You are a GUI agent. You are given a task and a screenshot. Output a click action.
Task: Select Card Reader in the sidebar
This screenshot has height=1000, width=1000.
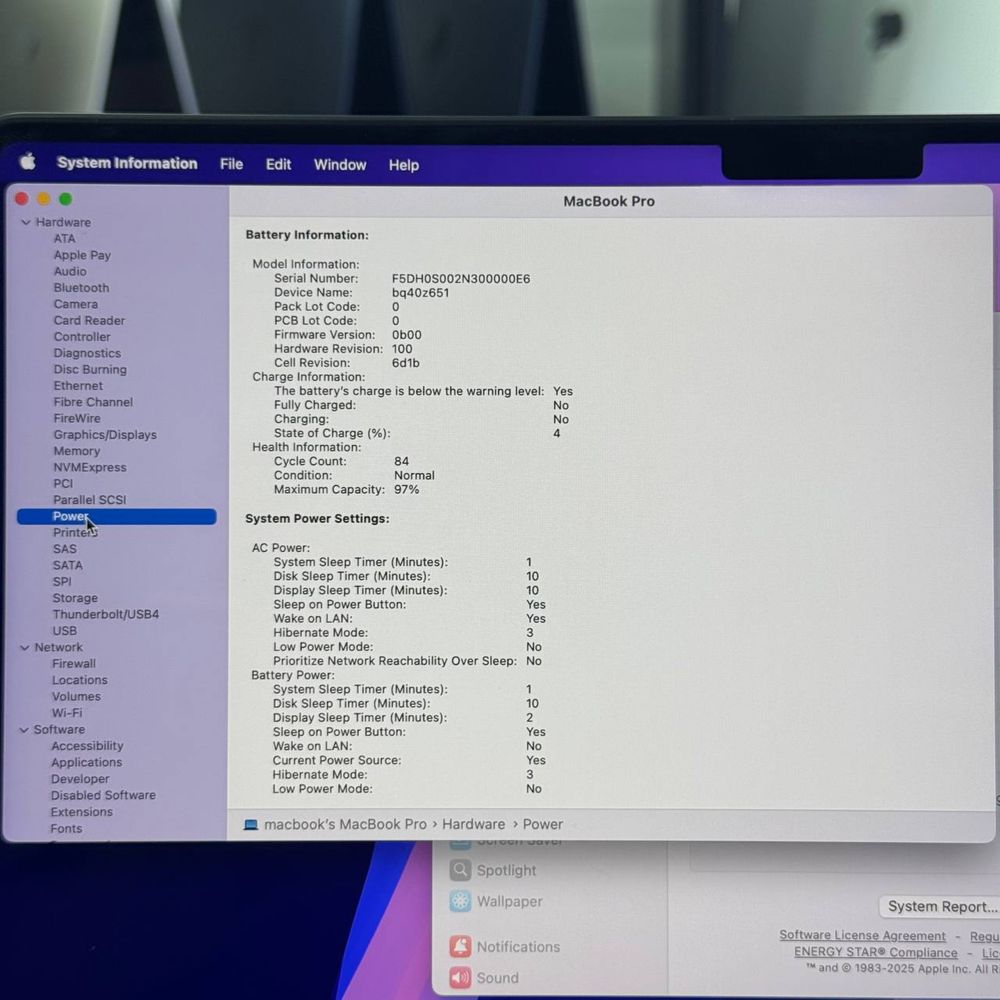(89, 321)
